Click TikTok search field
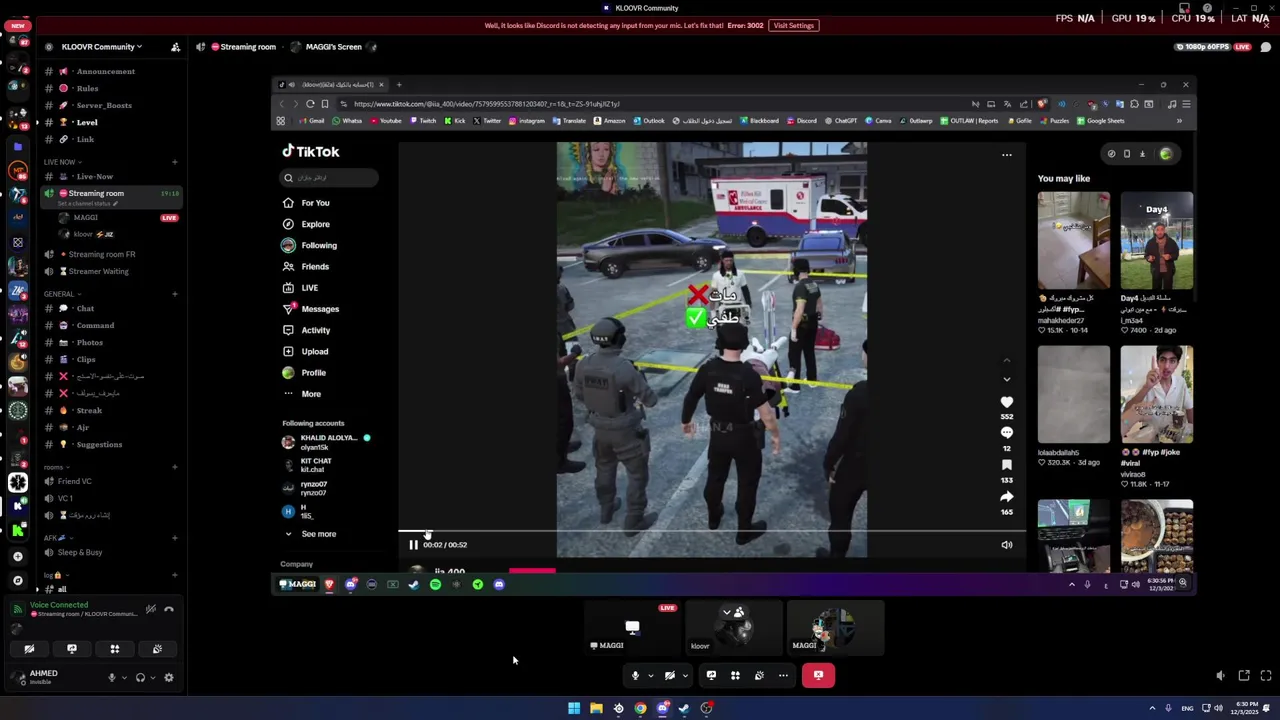Screen dimensions: 1280x720 tap(329, 178)
